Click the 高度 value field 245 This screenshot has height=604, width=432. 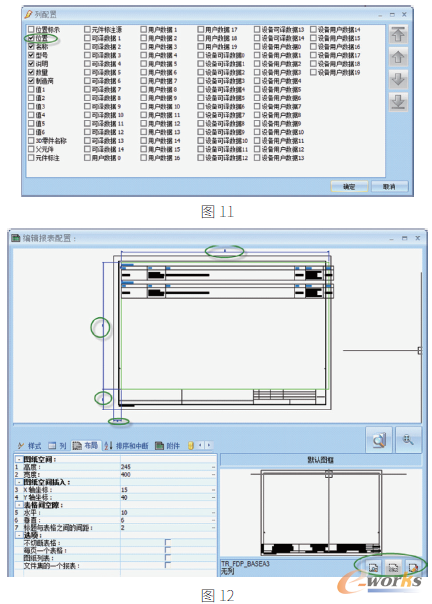(168, 467)
